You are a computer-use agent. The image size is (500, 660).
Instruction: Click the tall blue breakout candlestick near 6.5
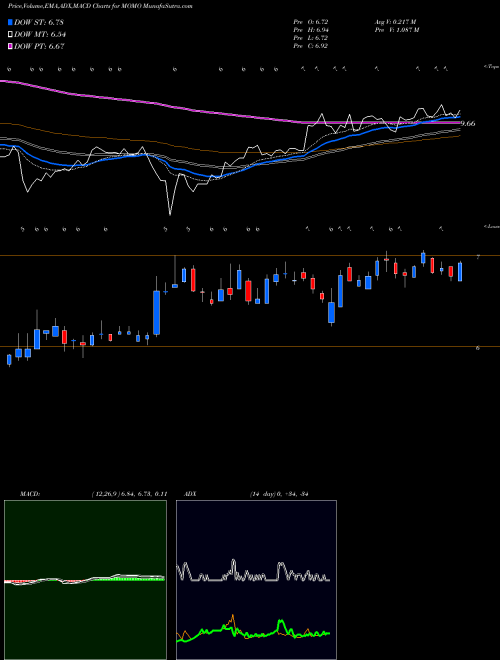[157, 313]
